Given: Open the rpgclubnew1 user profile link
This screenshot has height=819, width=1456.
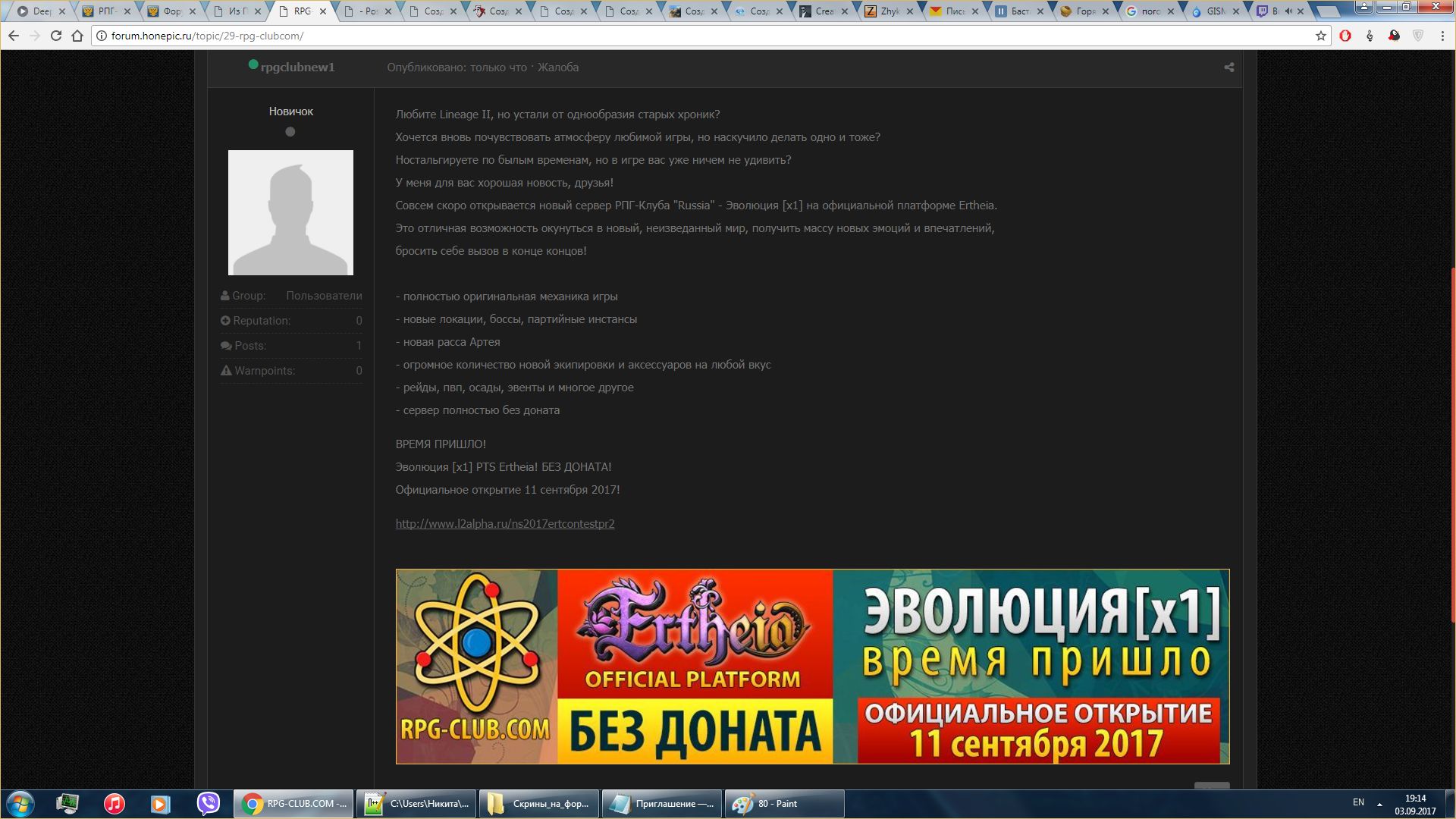Looking at the screenshot, I should [297, 67].
